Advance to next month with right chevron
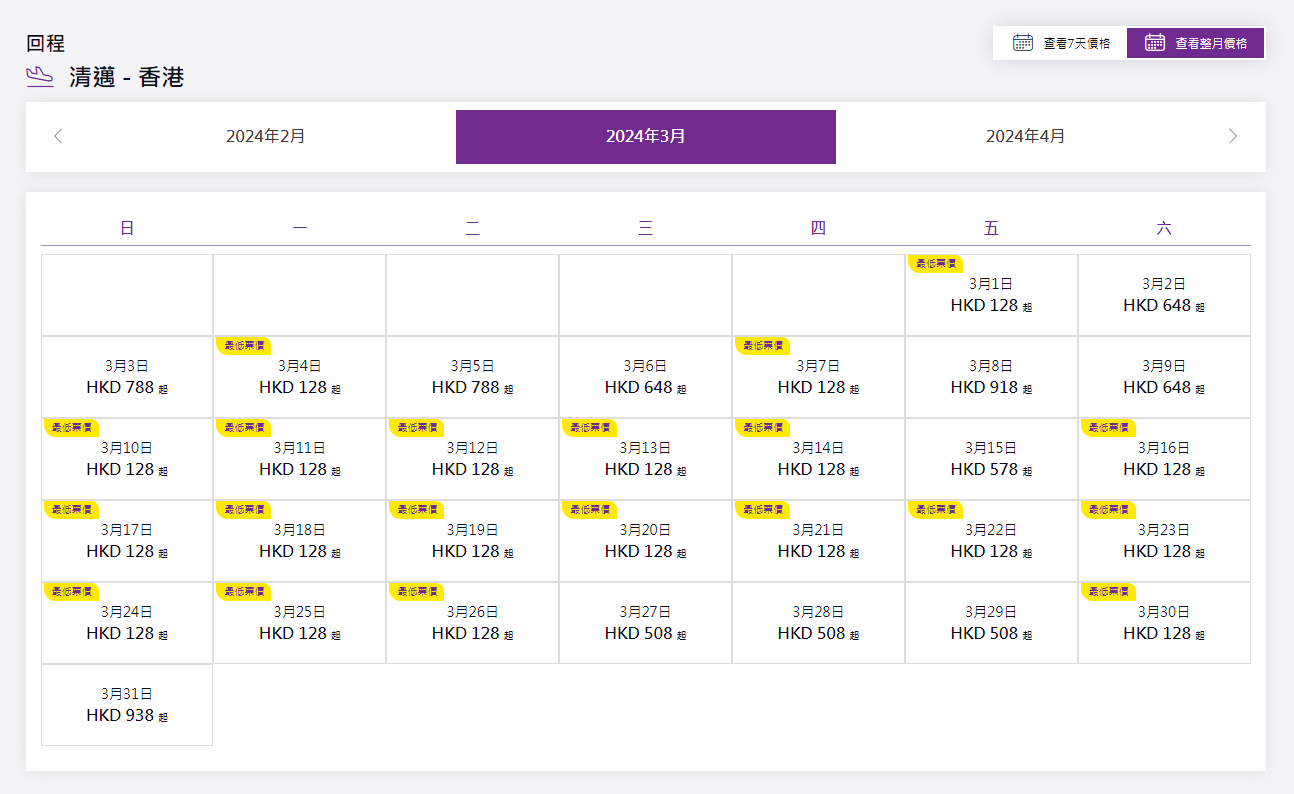Image resolution: width=1294 pixels, height=794 pixels. tap(1233, 136)
